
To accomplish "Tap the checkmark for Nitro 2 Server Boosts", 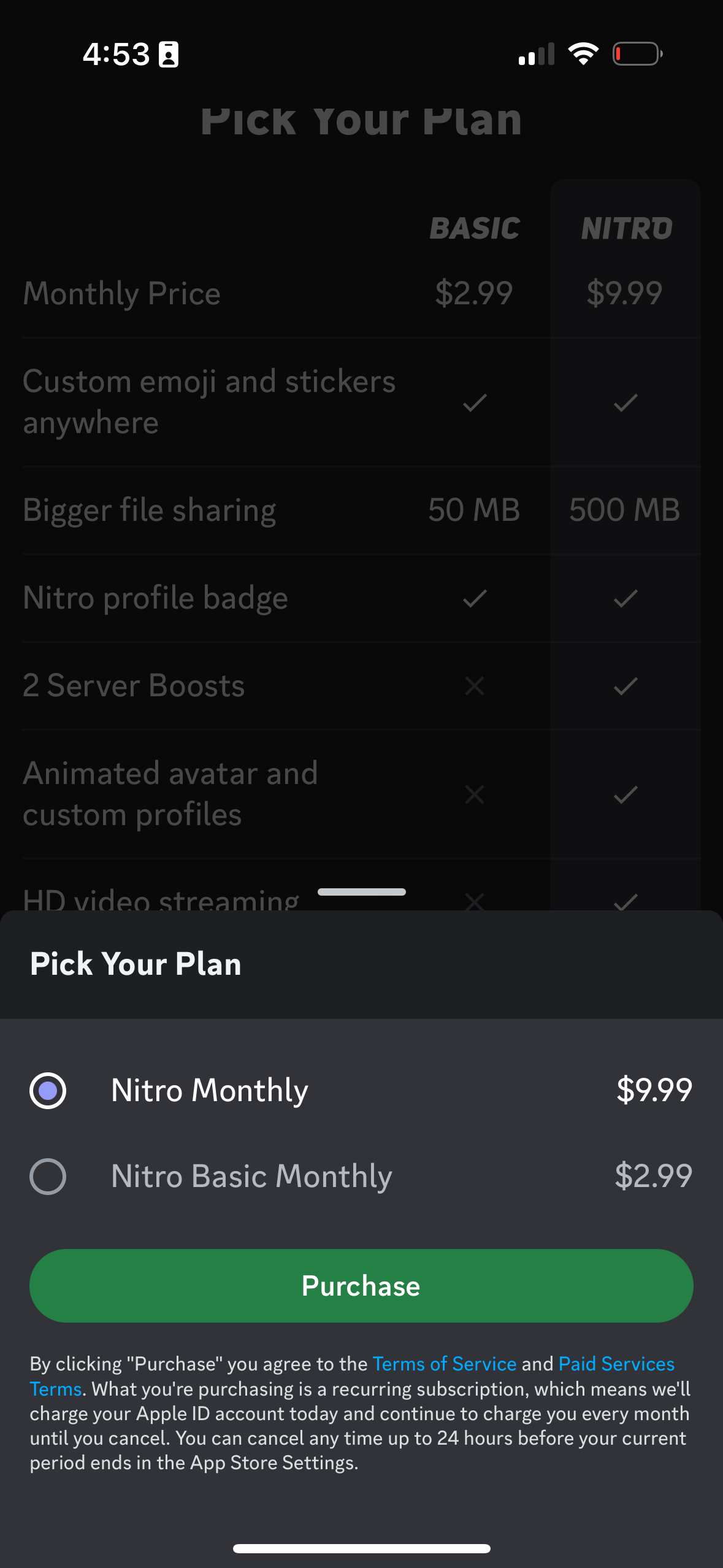I will pyautogui.click(x=625, y=686).
